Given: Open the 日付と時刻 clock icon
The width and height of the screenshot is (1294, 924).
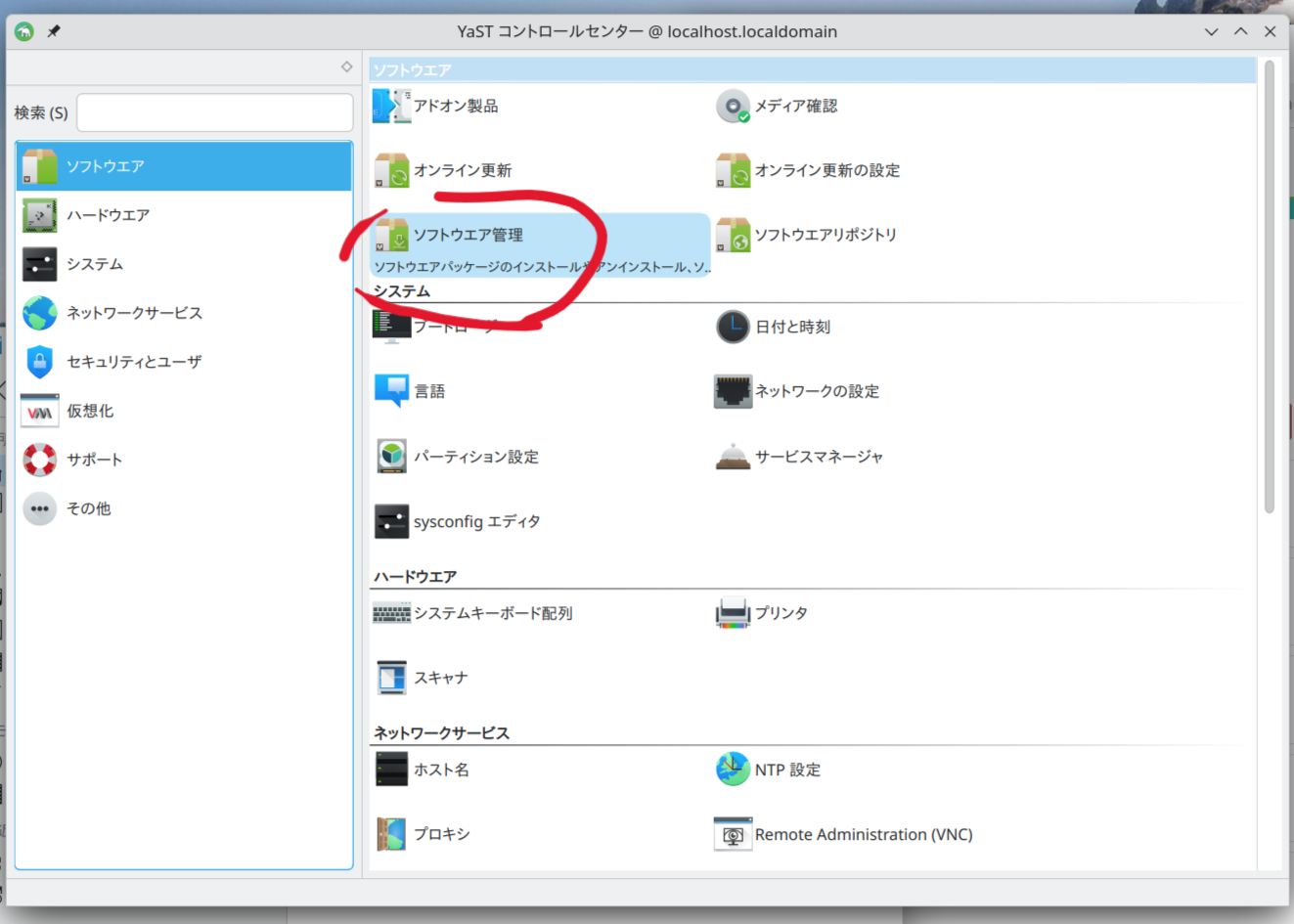Looking at the screenshot, I should click(733, 327).
